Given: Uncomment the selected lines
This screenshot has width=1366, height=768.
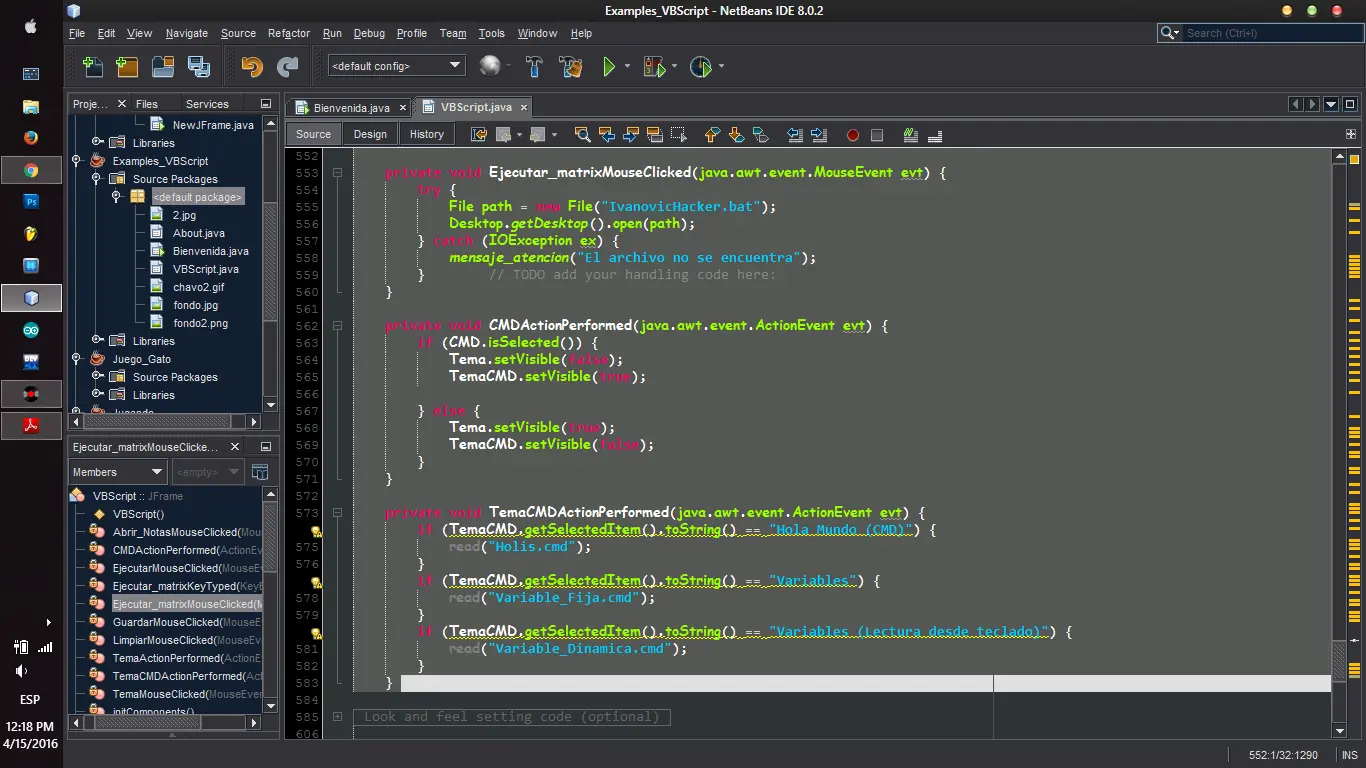Looking at the screenshot, I should click(935, 135).
